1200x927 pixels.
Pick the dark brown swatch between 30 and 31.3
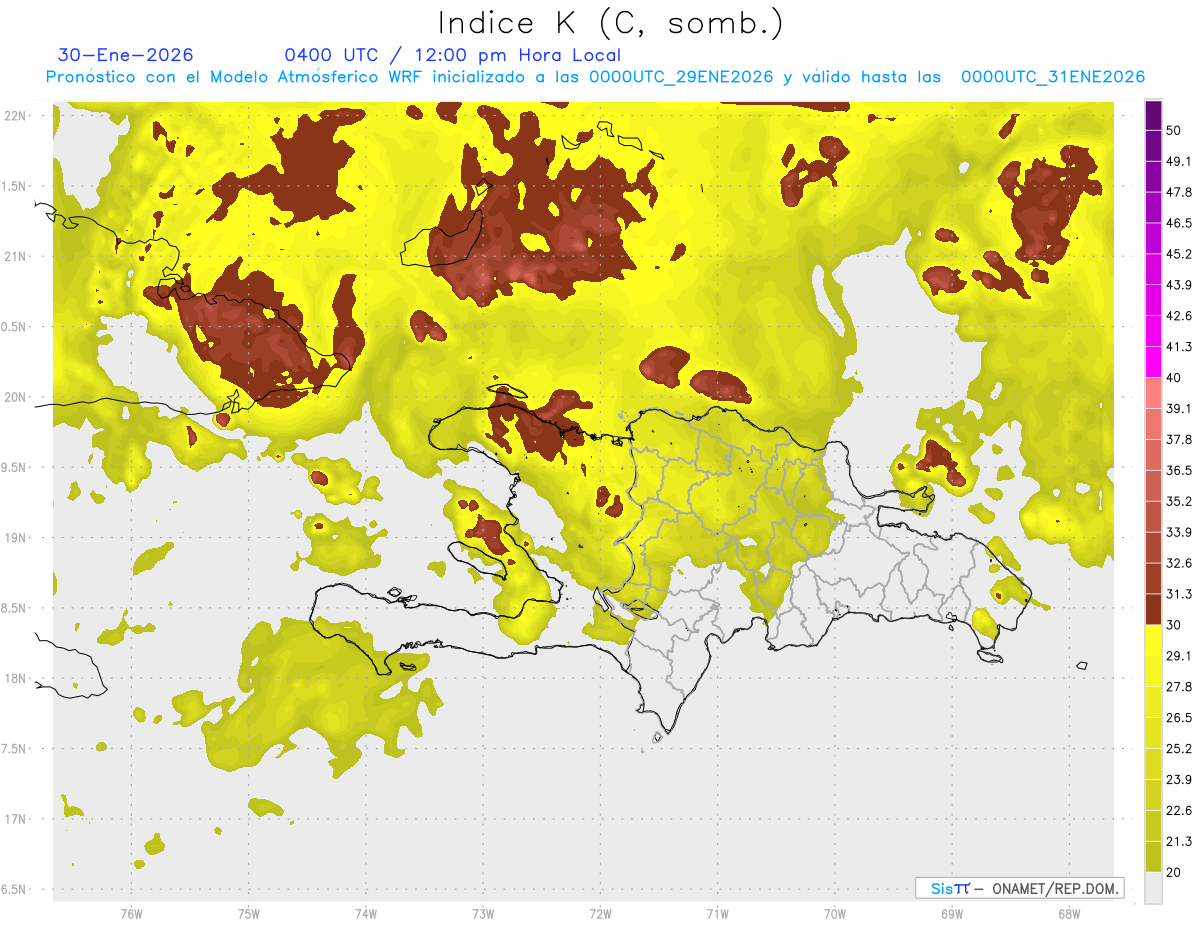(x=1153, y=610)
